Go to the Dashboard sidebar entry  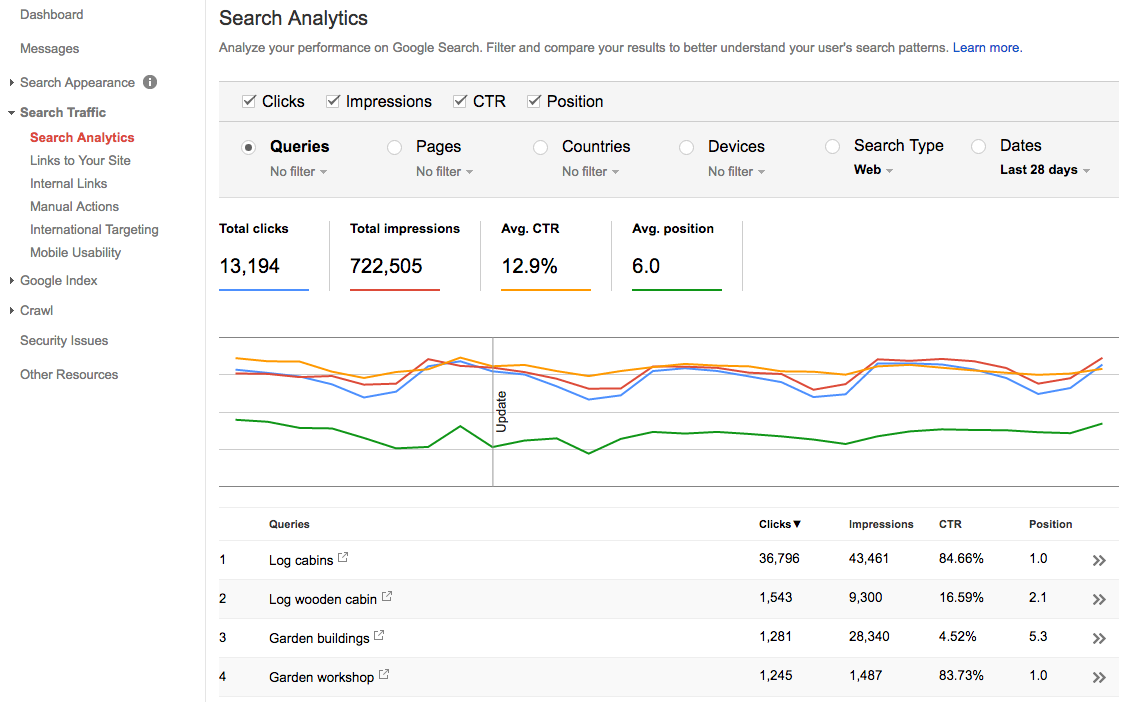51,14
